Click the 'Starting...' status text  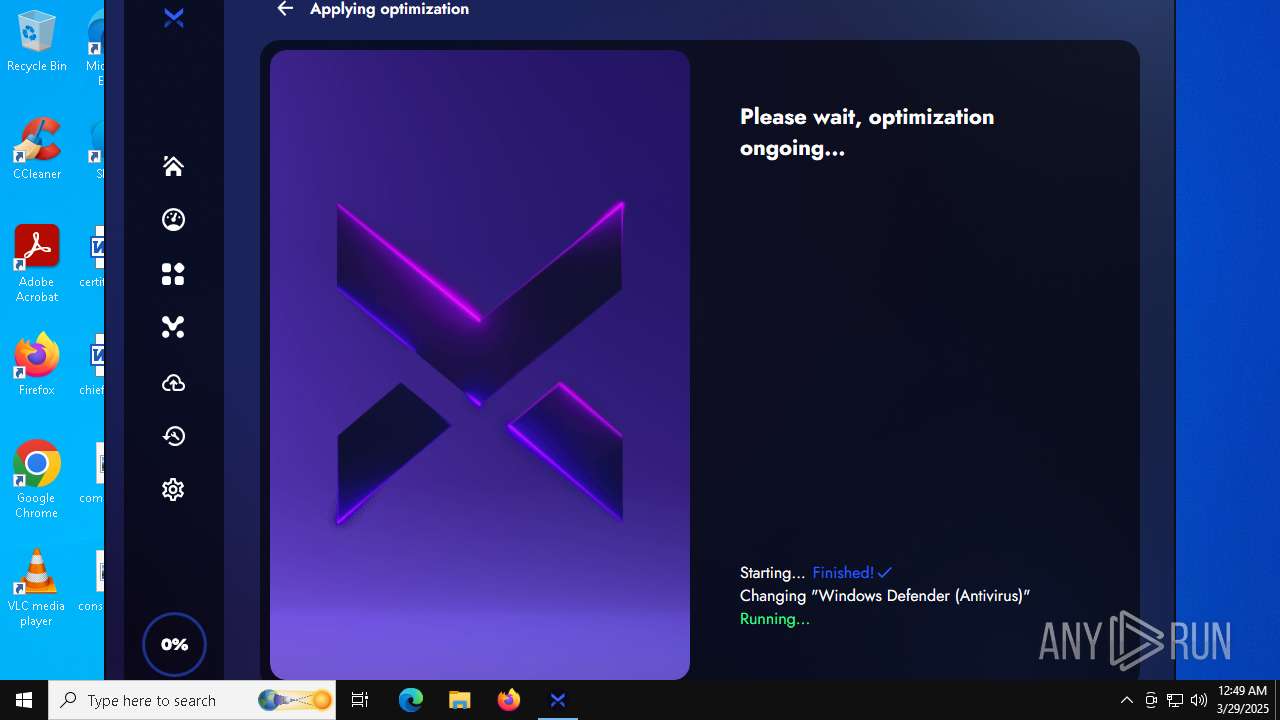click(x=772, y=573)
